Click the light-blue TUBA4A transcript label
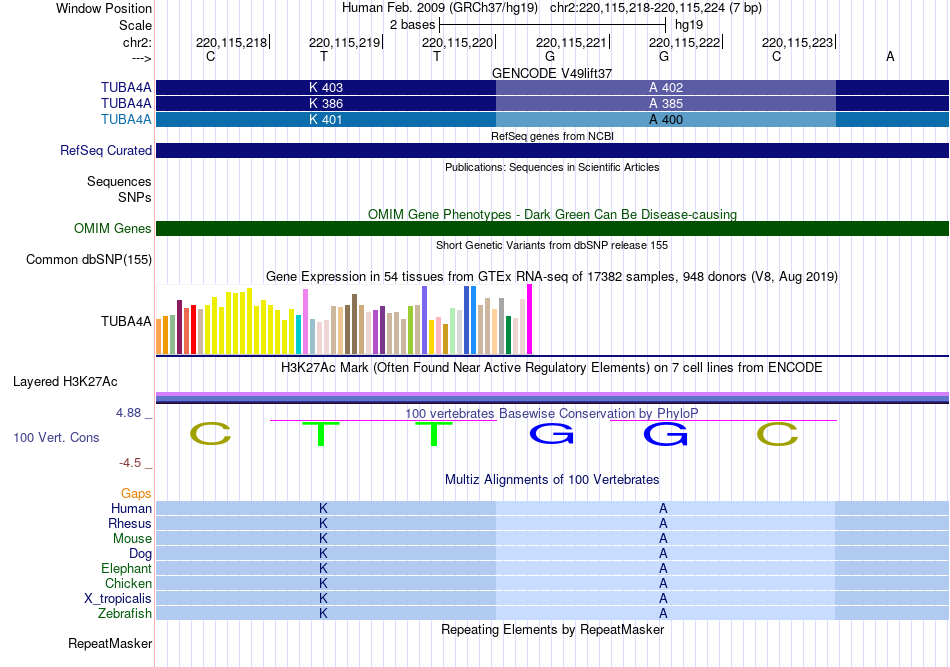The height and width of the screenshot is (667, 950). pyautogui.click(x=126, y=119)
